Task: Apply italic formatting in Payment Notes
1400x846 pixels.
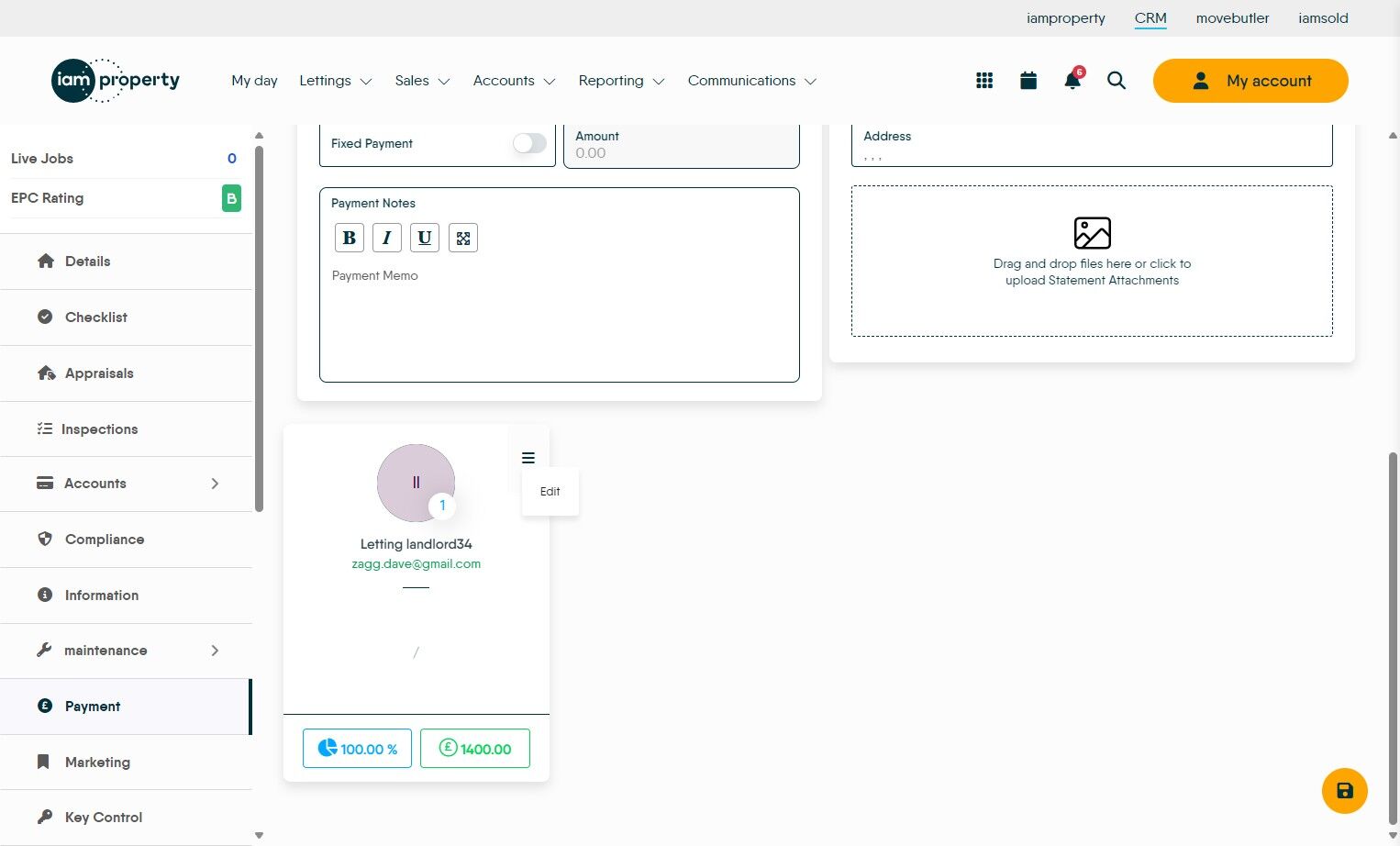Action: coord(387,238)
